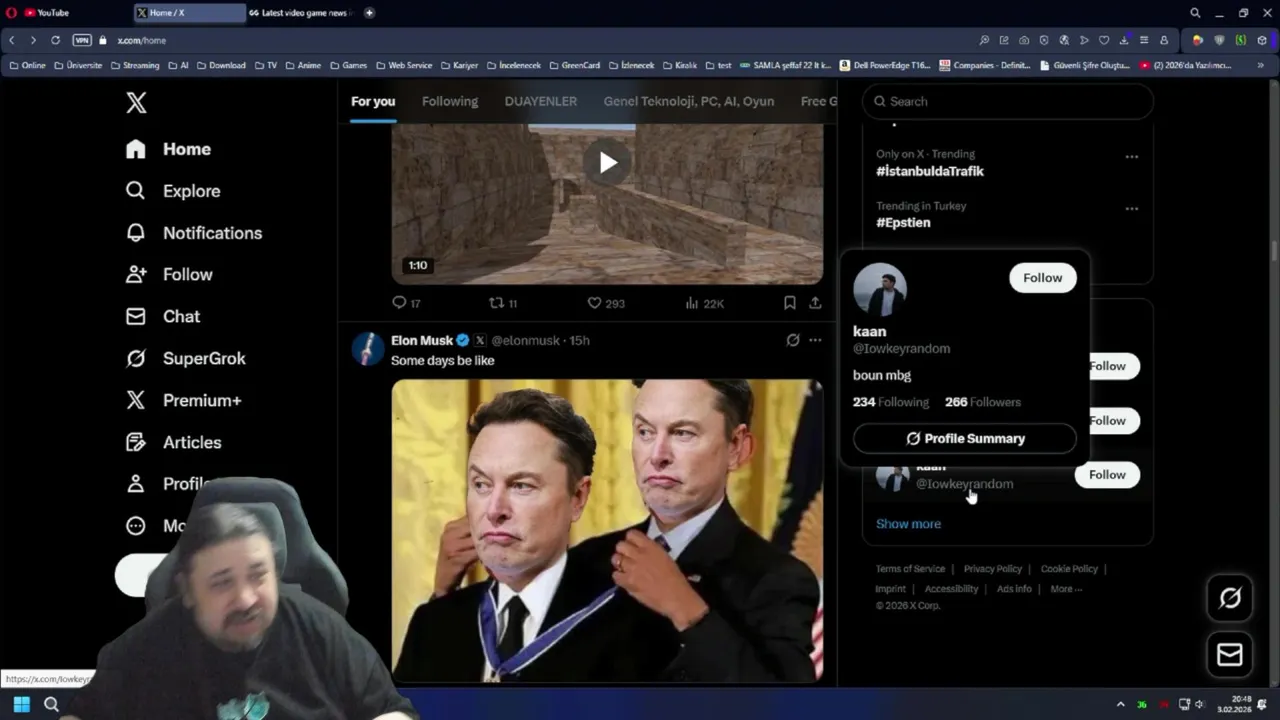
Task: Open the Ads info footer link
Action: pyautogui.click(x=1014, y=589)
